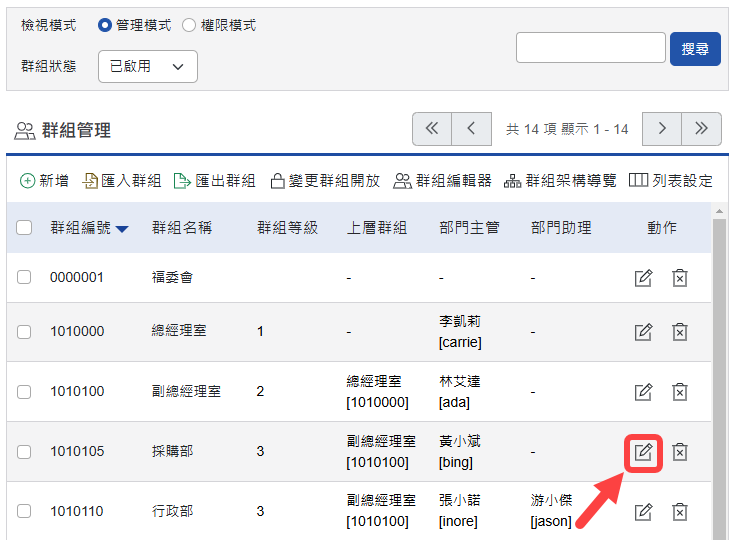Jump to the first page of results

(432, 128)
